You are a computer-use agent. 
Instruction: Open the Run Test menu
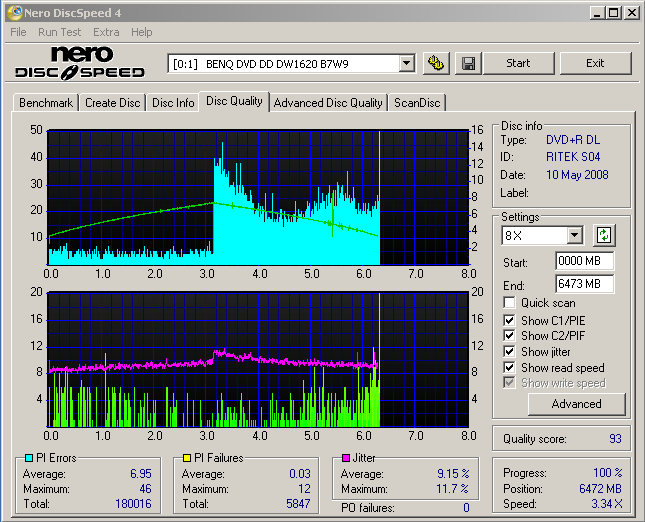coord(60,32)
